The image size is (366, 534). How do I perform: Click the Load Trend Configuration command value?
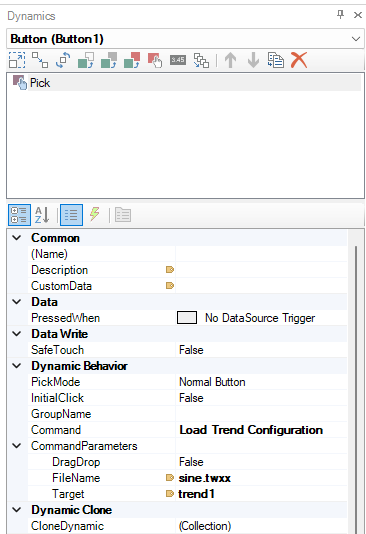pos(251,430)
